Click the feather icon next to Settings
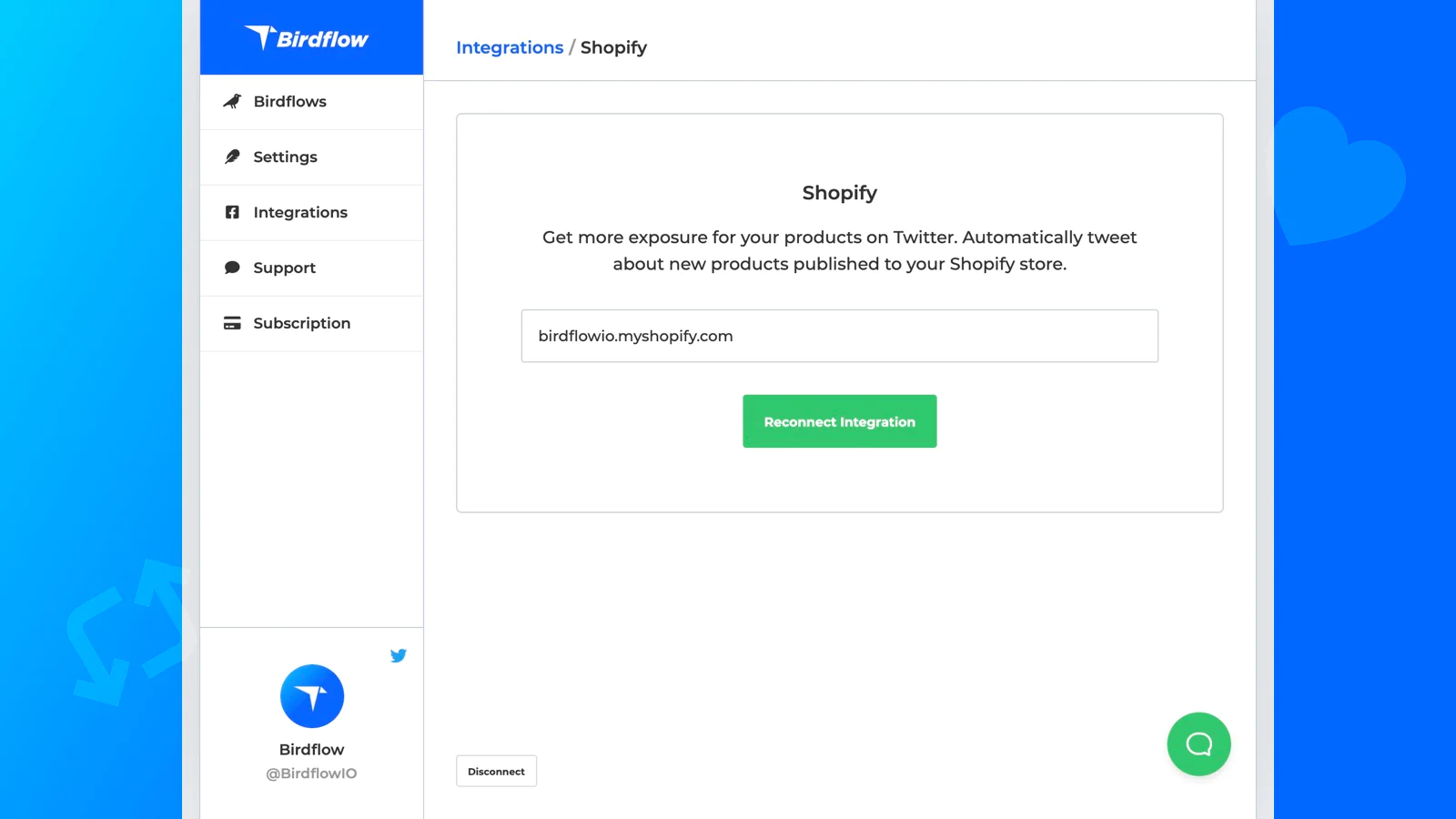The height and width of the screenshot is (819, 1456). 232,157
